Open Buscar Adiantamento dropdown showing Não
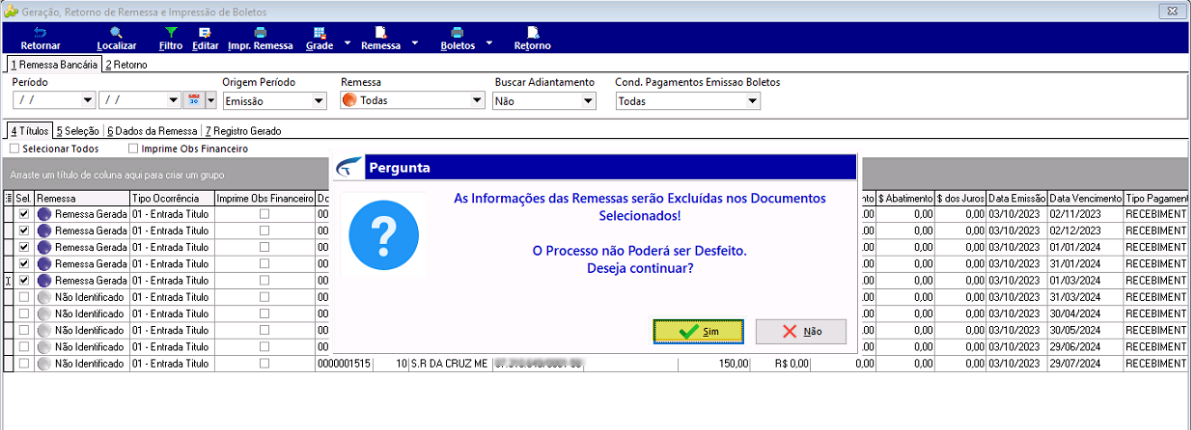Viewport: 1191px width, 430px height. pyautogui.click(x=587, y=100)
